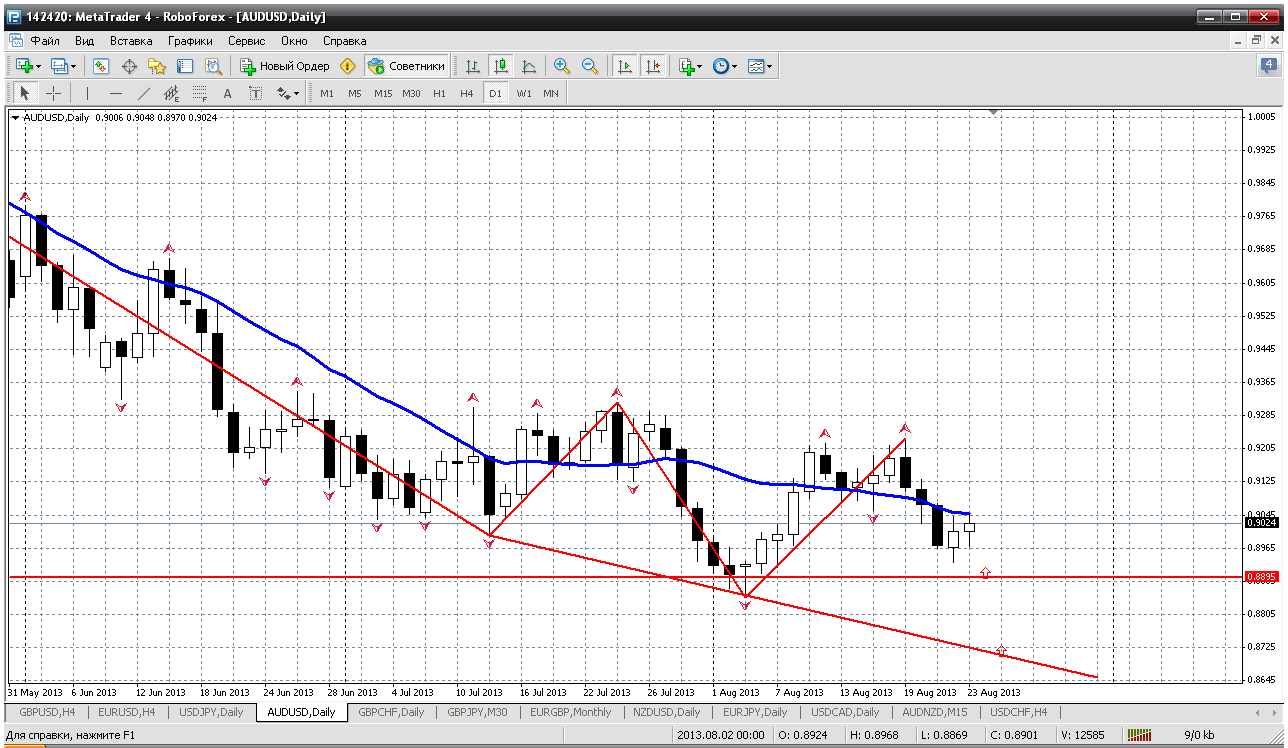Click the Новый Ордер button
This screenshot has width=1288, height=748.
pos(285,66)
